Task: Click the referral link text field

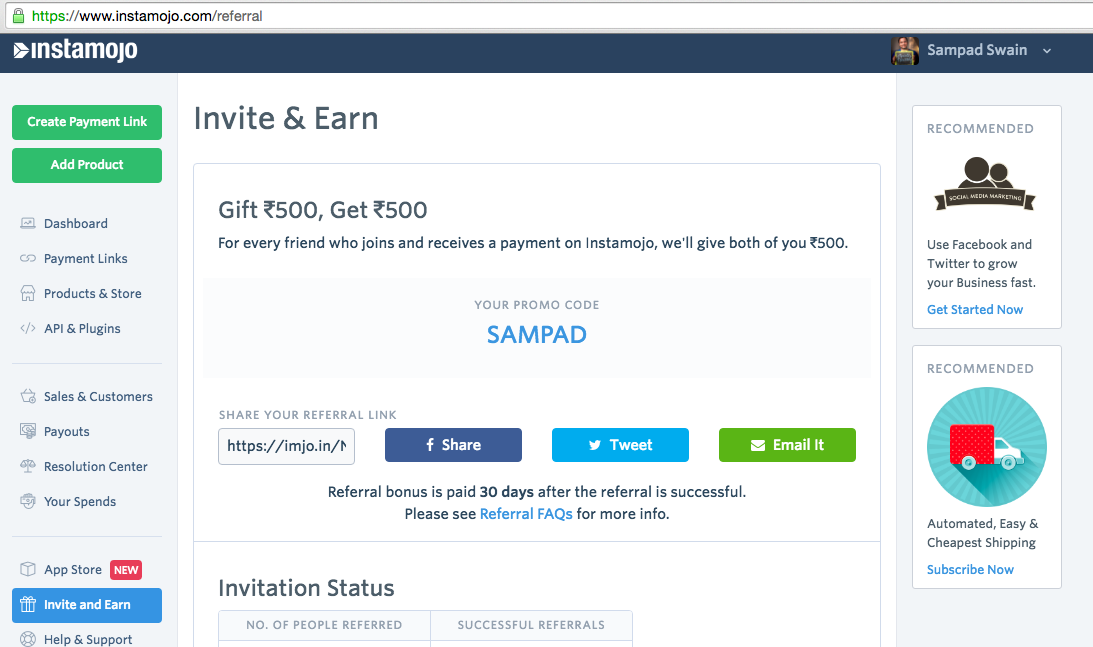Action: pos(286,446)
